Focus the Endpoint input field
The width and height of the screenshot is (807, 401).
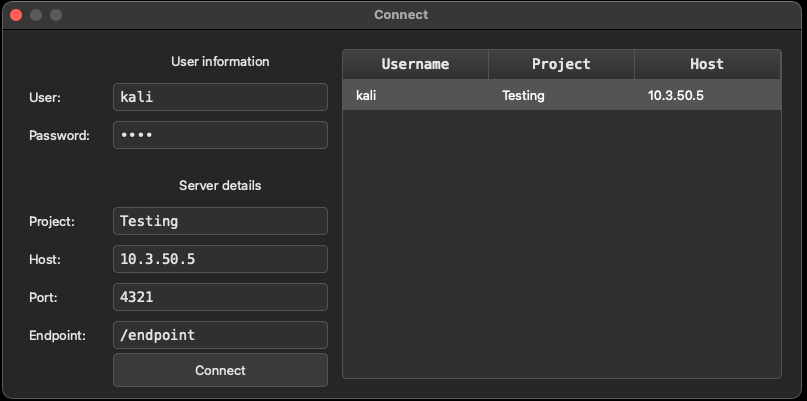coord(220,335)
